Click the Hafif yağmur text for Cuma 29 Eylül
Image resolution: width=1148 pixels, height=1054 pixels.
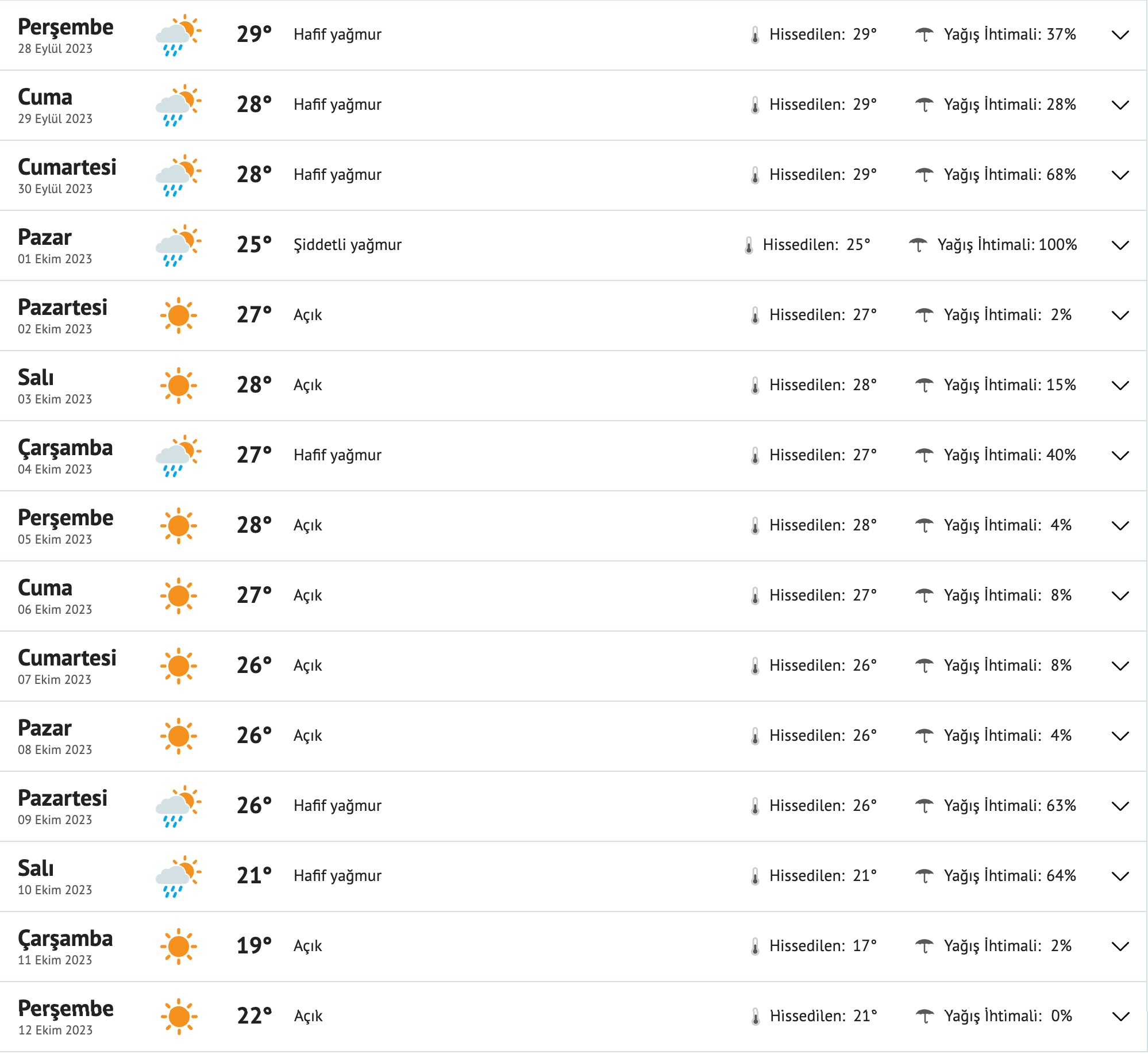coord(337,105)
